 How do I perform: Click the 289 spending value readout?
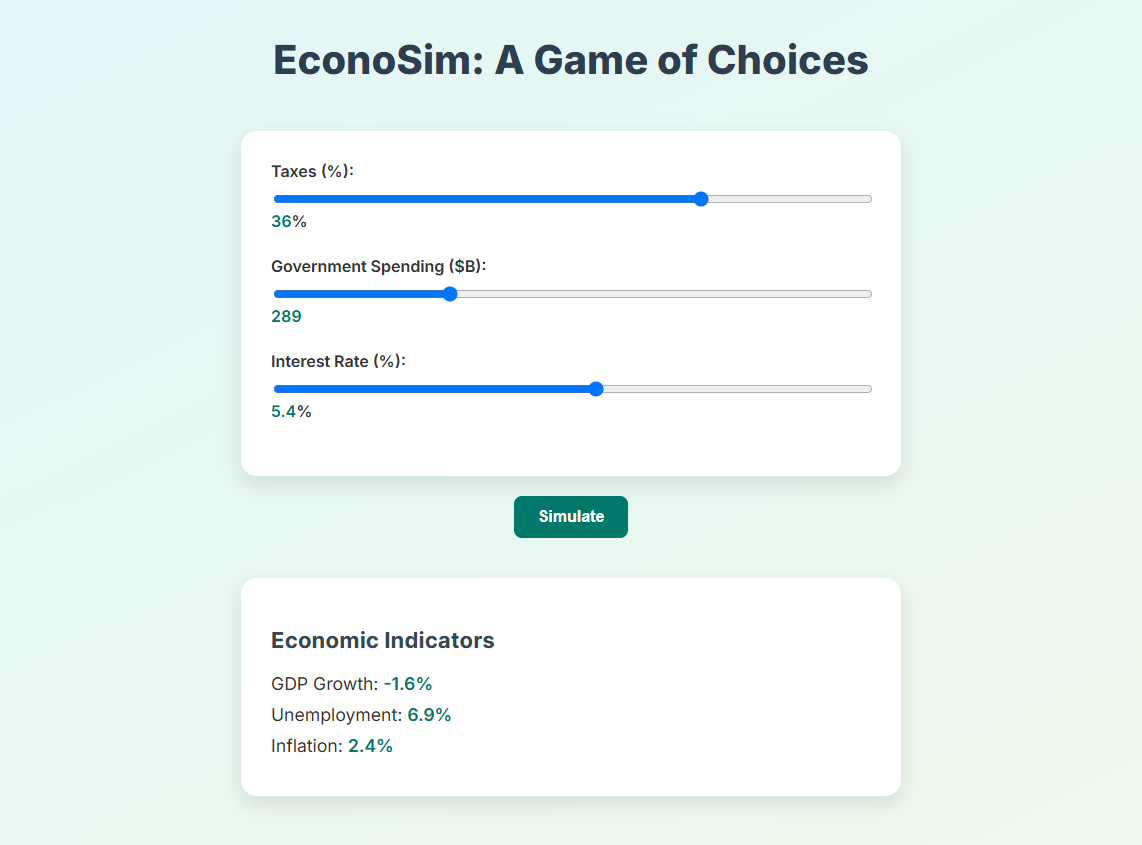click(286, 316)
